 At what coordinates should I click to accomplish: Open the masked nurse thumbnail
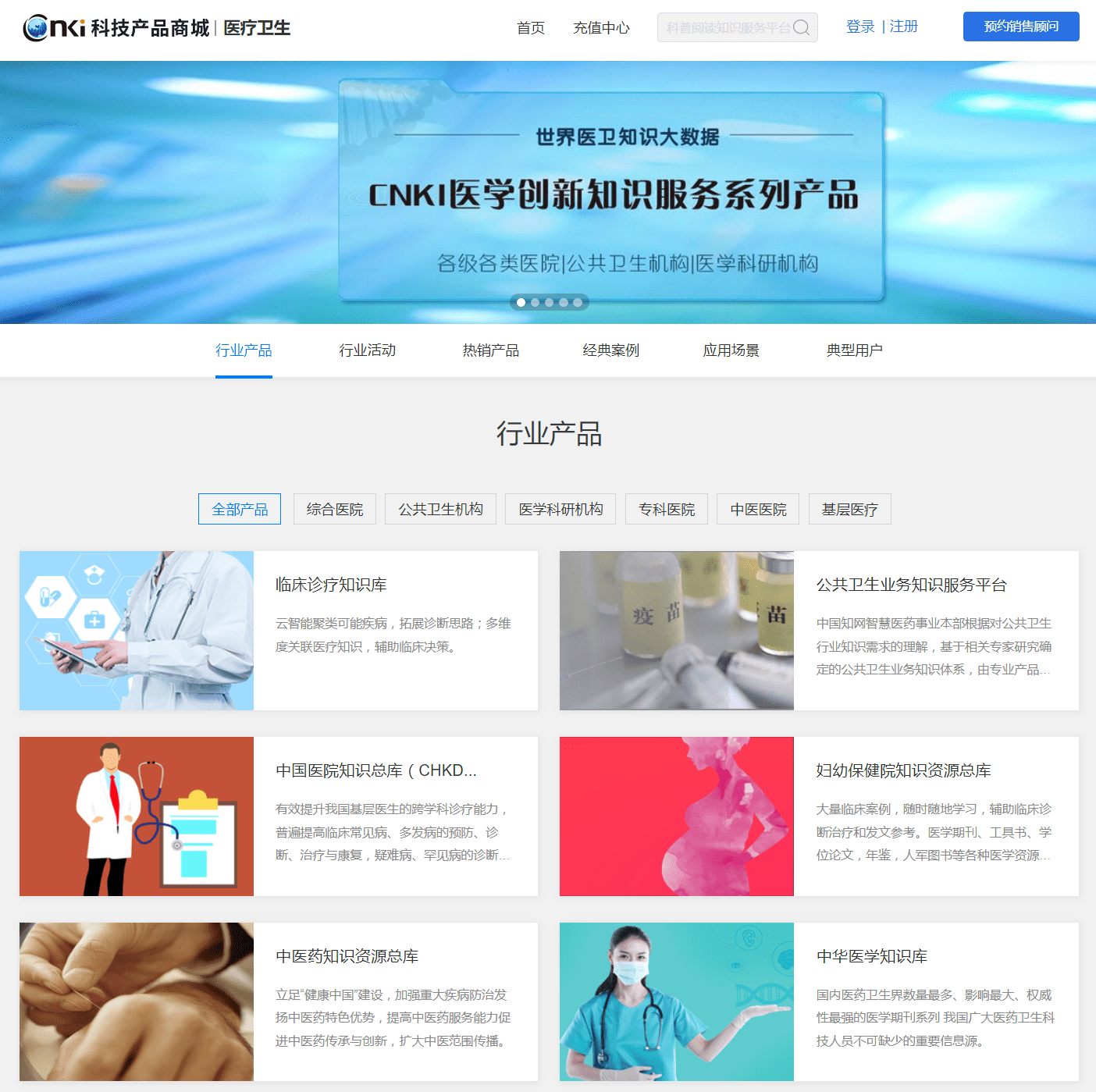click(677, 1002)
